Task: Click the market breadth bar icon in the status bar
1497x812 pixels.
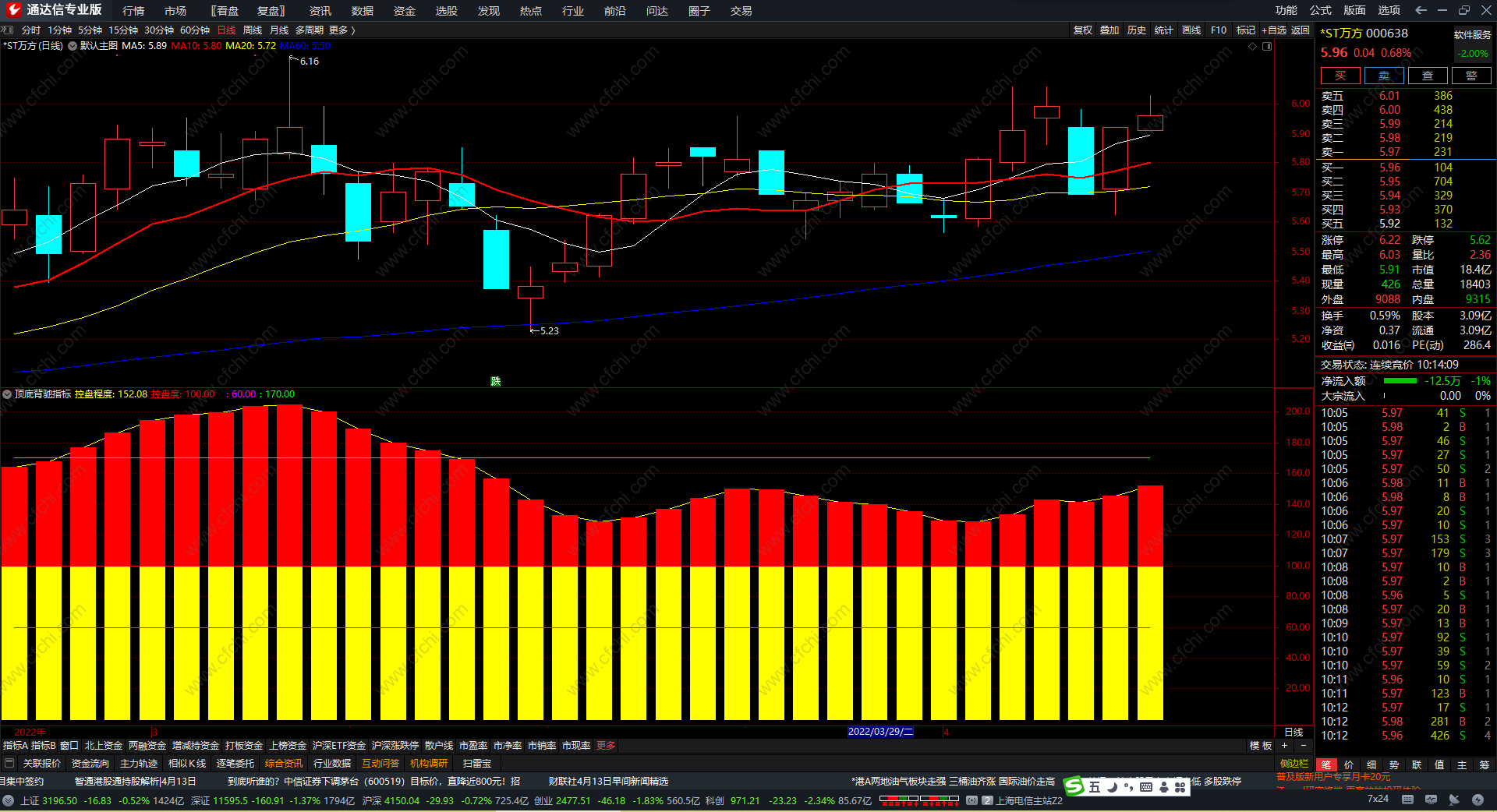Action: [919, 800]
